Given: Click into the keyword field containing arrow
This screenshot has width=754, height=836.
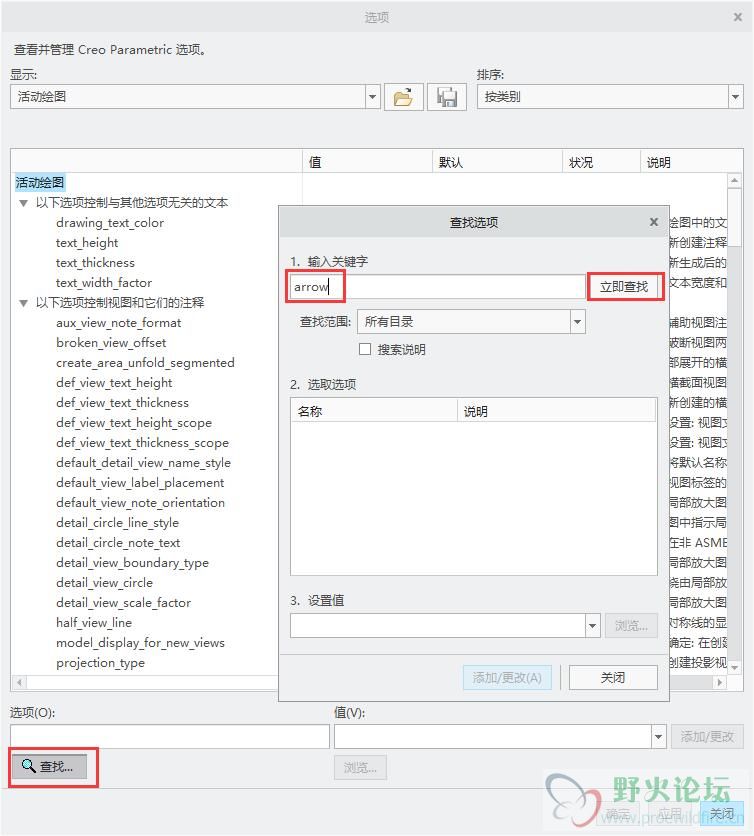Looking at the screenshot, I should 437,287.
